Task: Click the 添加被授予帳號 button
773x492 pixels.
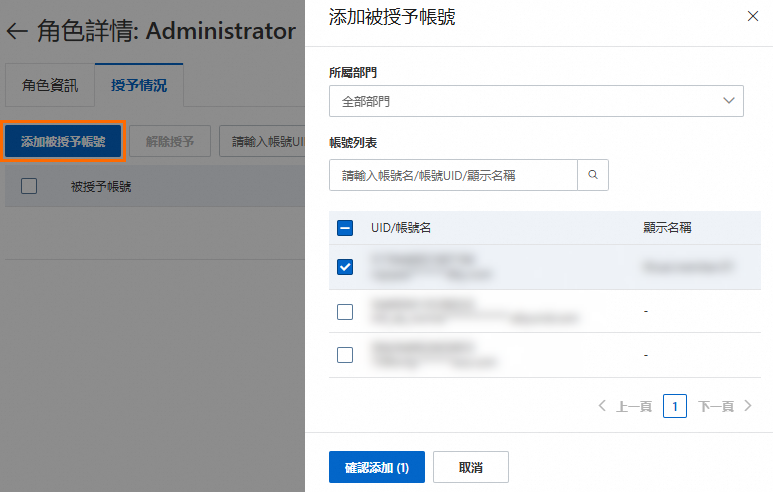Action: coord(63,141)
